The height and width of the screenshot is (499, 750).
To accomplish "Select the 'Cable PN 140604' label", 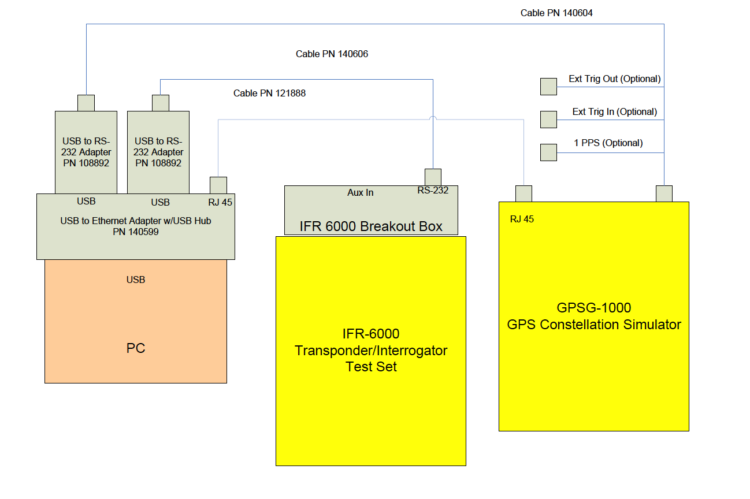I will pos(556,13).
